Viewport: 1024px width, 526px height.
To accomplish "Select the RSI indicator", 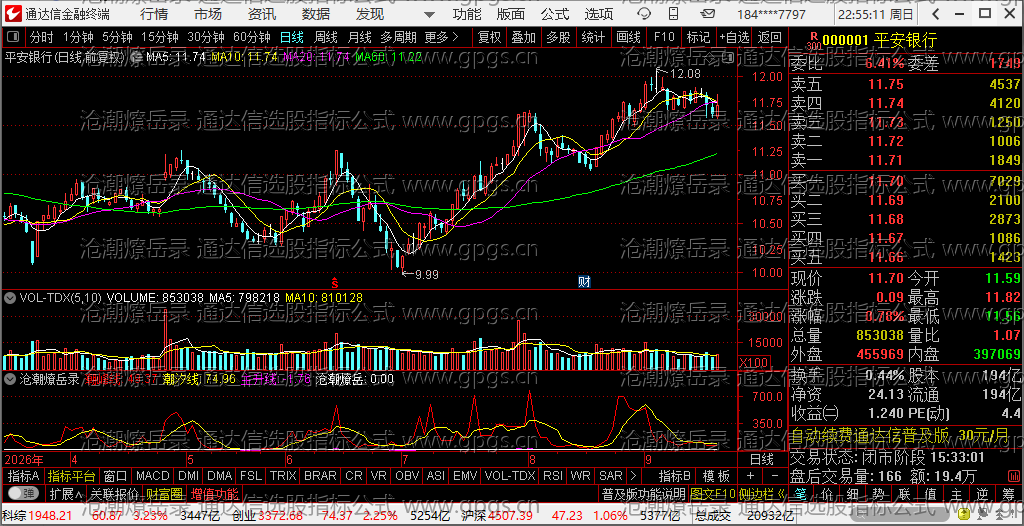I will coord(553,476).
